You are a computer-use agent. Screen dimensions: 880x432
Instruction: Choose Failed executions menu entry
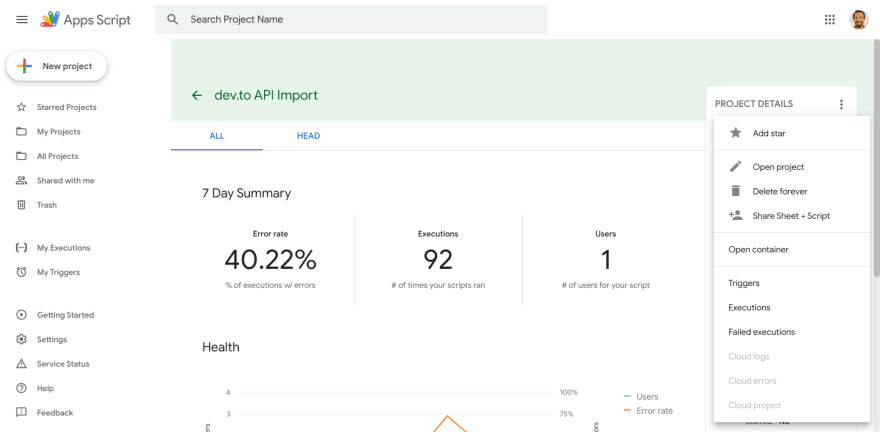[761, 332]
